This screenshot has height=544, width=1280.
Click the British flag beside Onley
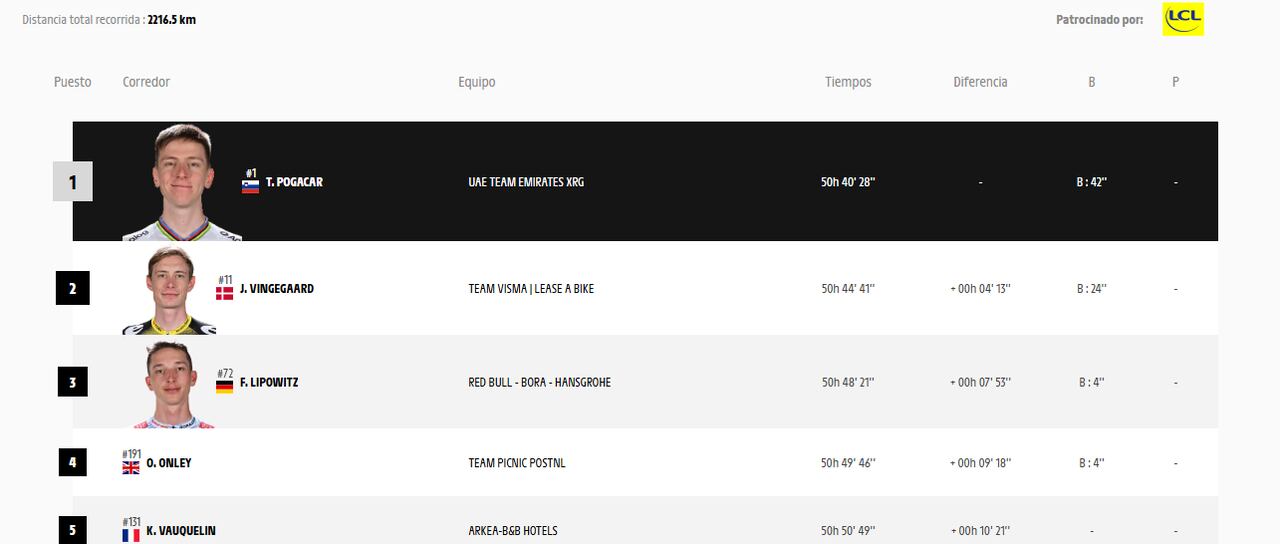131,467
